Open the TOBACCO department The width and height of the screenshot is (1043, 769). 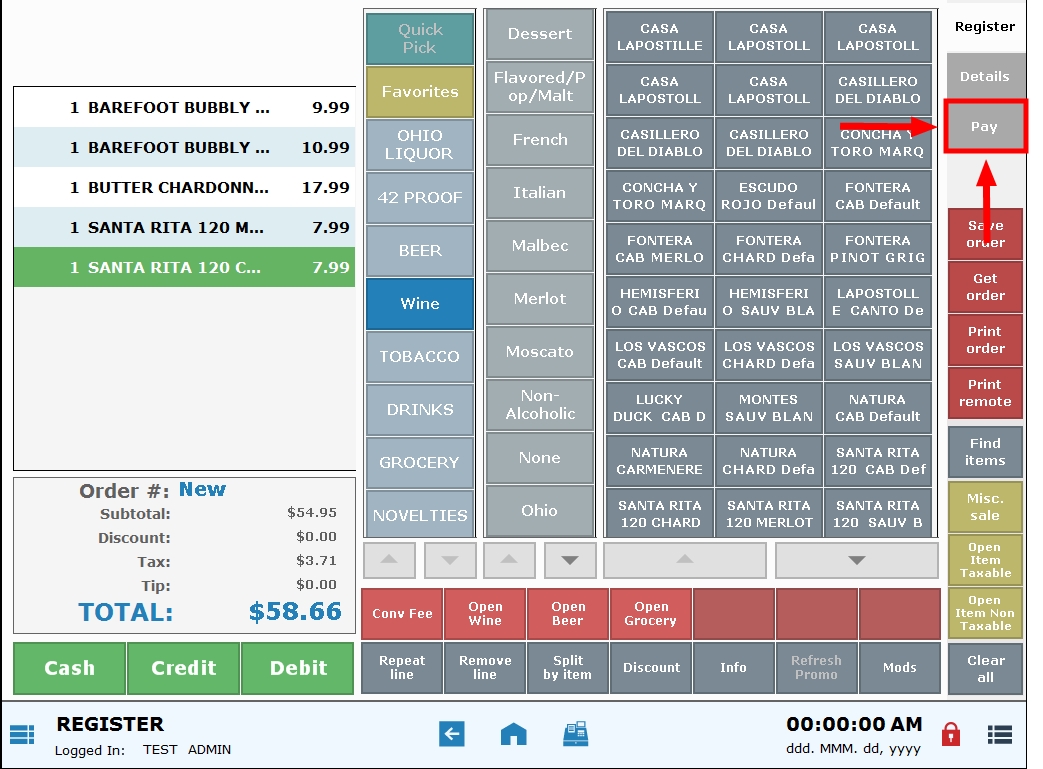click(420, 357)
